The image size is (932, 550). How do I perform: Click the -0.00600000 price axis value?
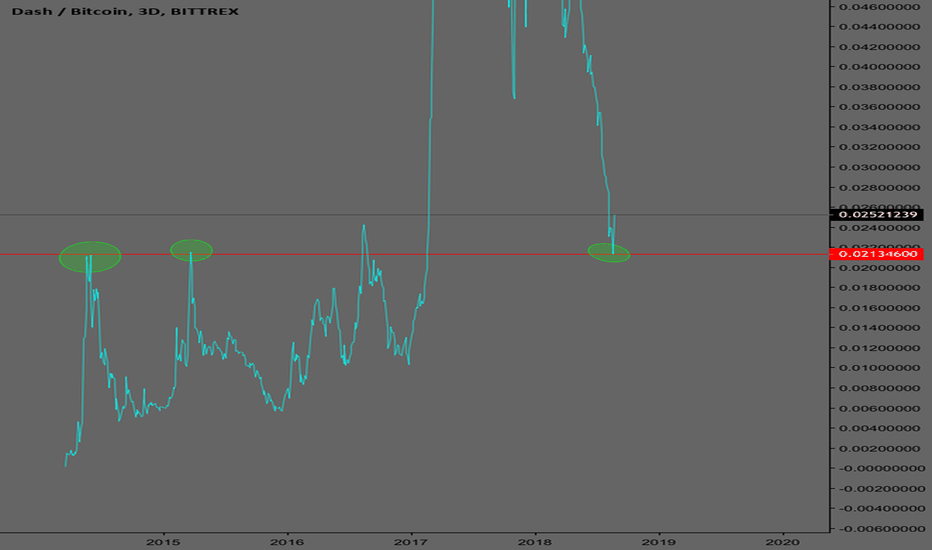coord(881,529)
